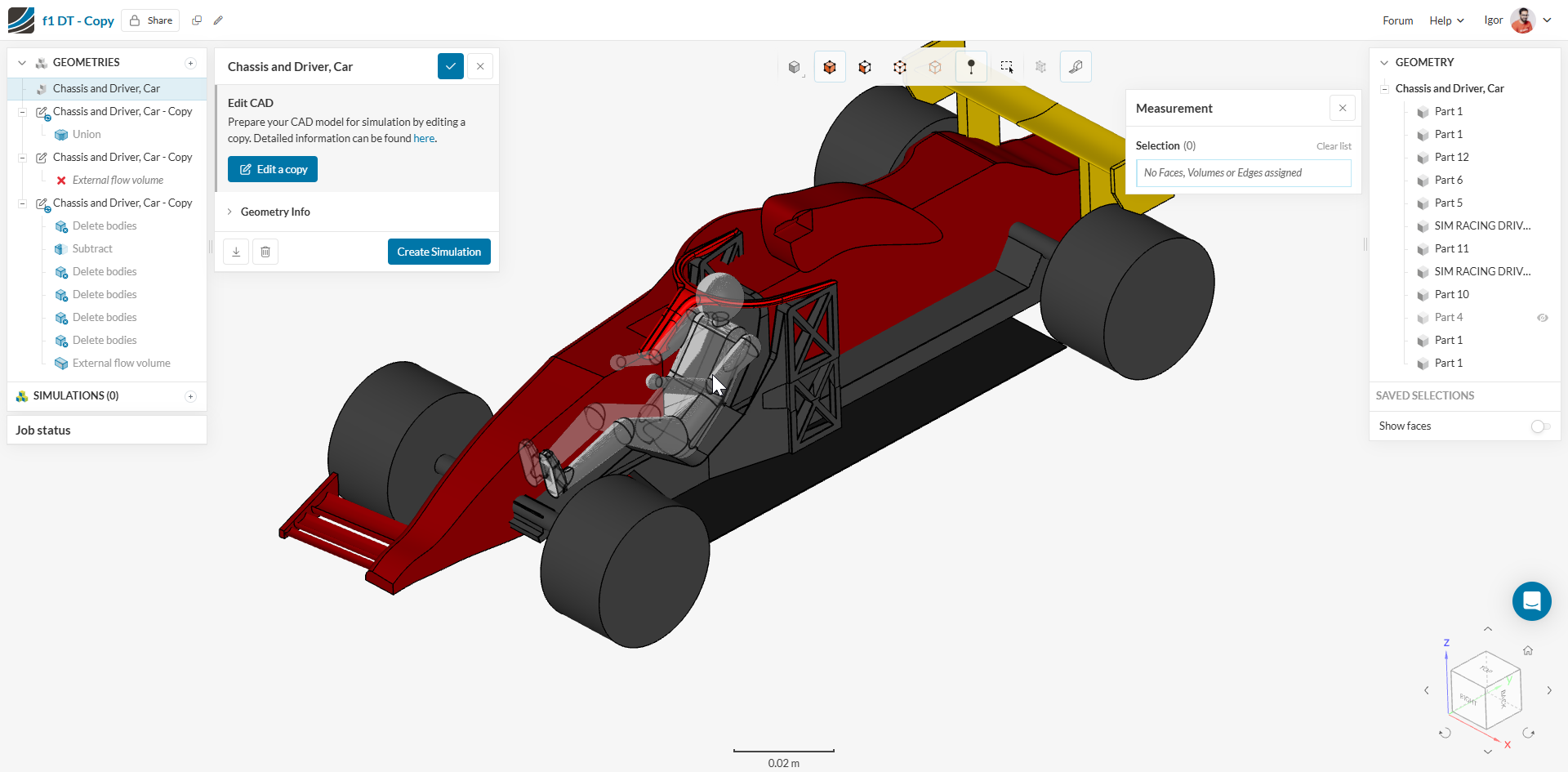Click the TOP face of the orientation cube
Image resolution: width=1568 pixels, height=772 pixels.
[x=1486, y=668]
